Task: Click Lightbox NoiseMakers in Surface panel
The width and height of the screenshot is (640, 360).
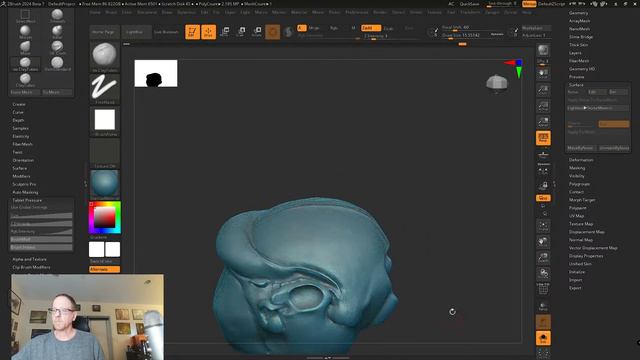Action: click(x=598, y=108)
